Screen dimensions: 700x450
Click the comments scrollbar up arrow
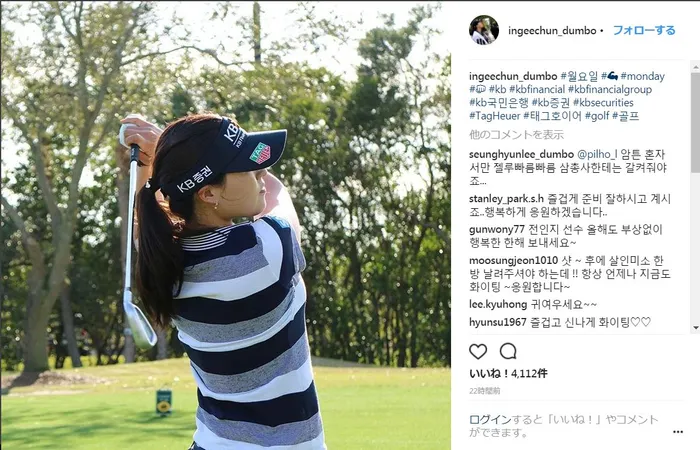(696, 68)
